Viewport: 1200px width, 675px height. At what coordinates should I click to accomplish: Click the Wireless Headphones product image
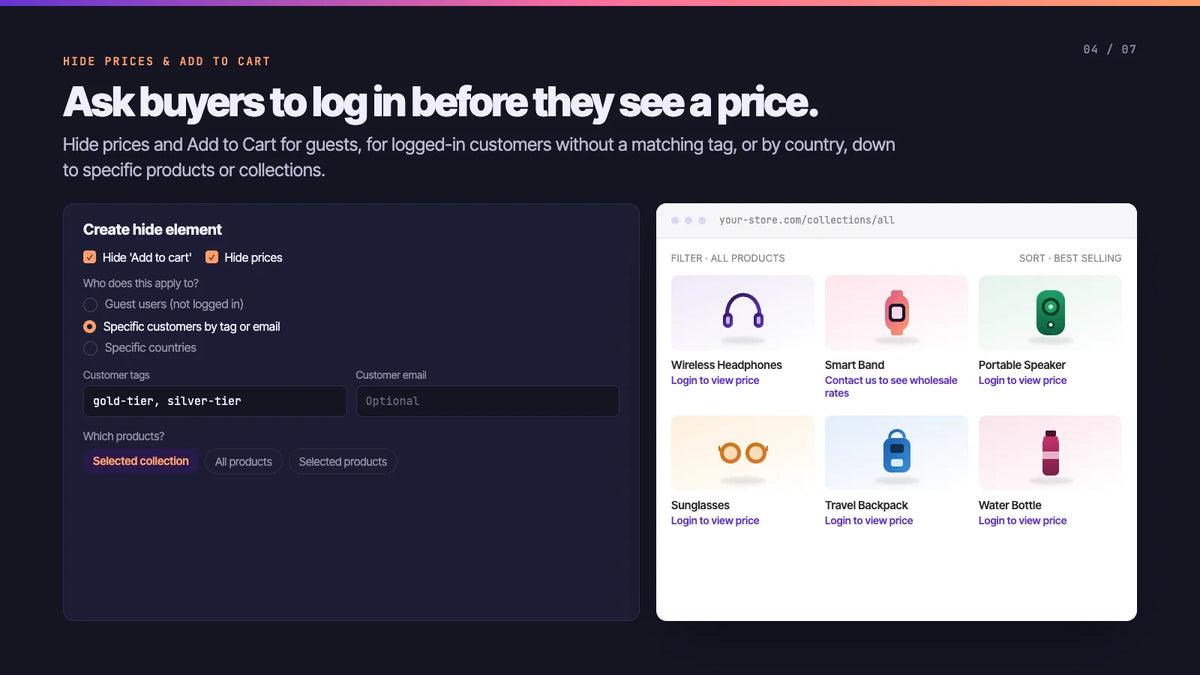[x=743, y=313]
